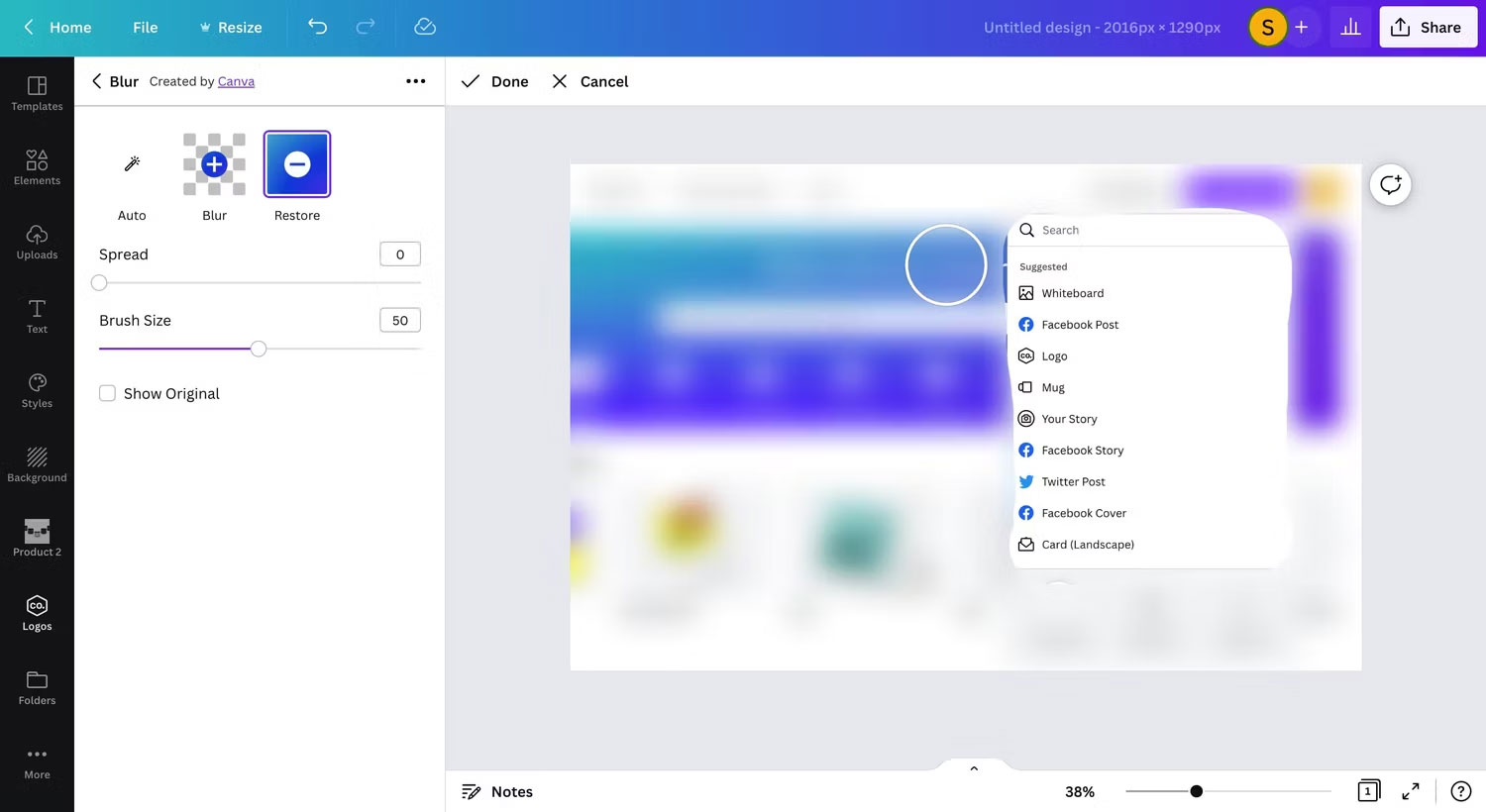The width and height of the screenshot is (1486, 812).
Task: Open the Text panel
Action: (x=37, y=315)
